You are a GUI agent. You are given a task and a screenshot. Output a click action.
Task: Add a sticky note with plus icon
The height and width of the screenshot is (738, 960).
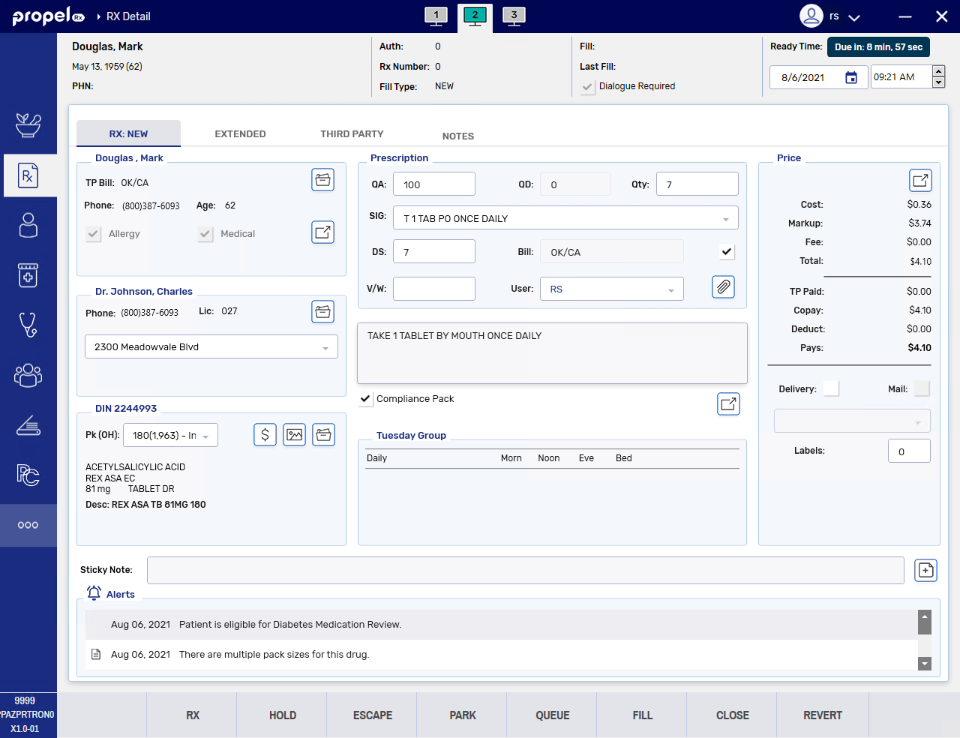(x=926, y=570)
